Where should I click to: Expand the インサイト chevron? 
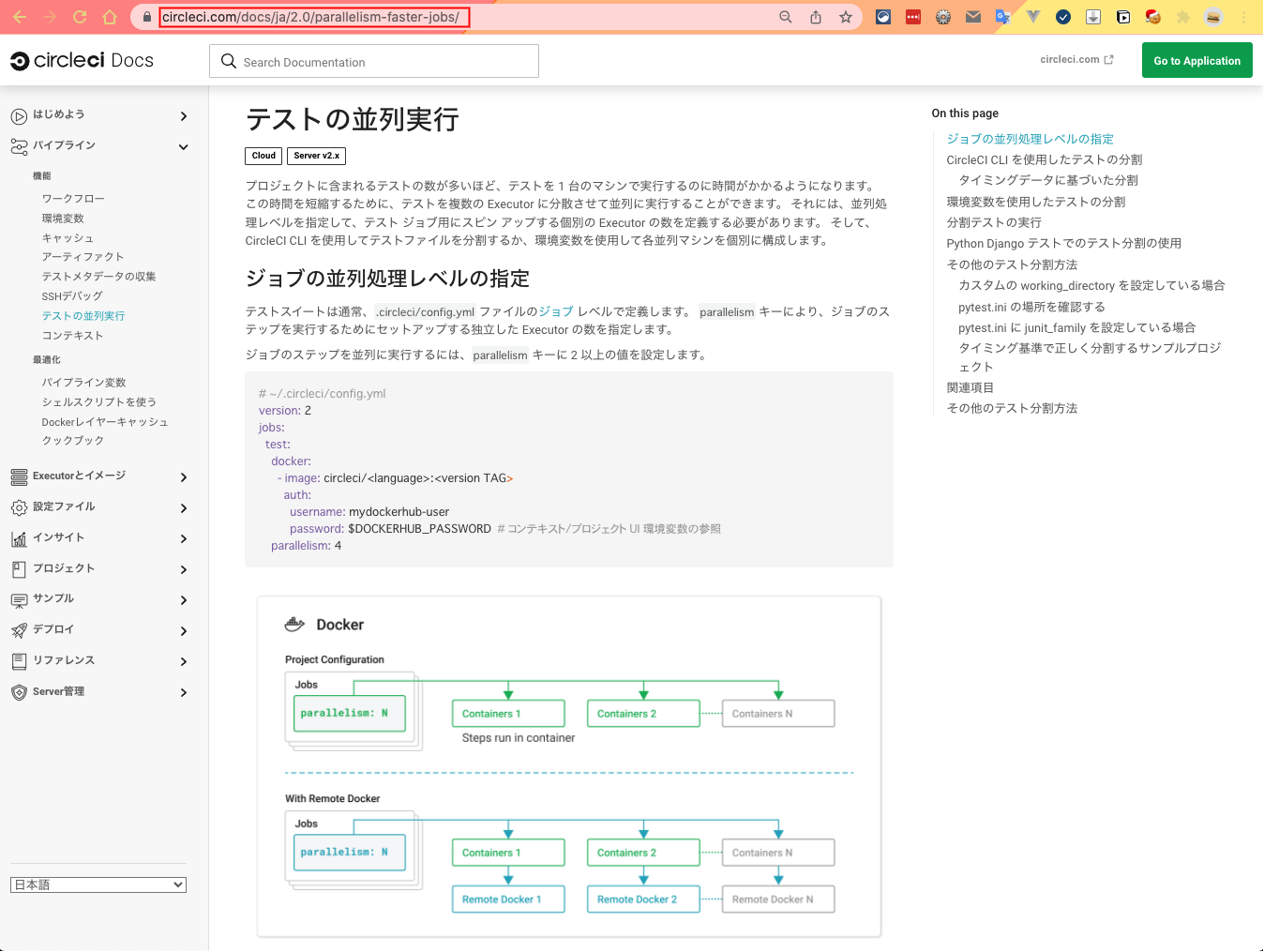pyautogui.click(x=184, y=539)
